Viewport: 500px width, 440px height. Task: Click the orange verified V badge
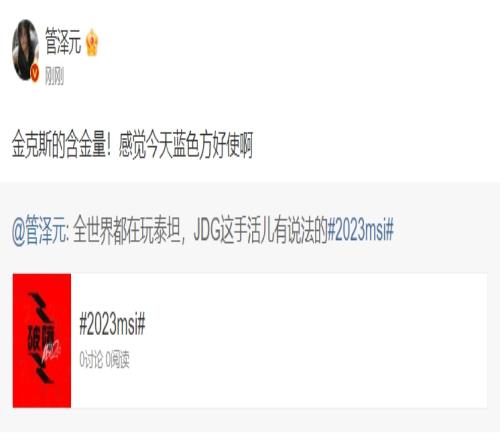coord(35,74)
